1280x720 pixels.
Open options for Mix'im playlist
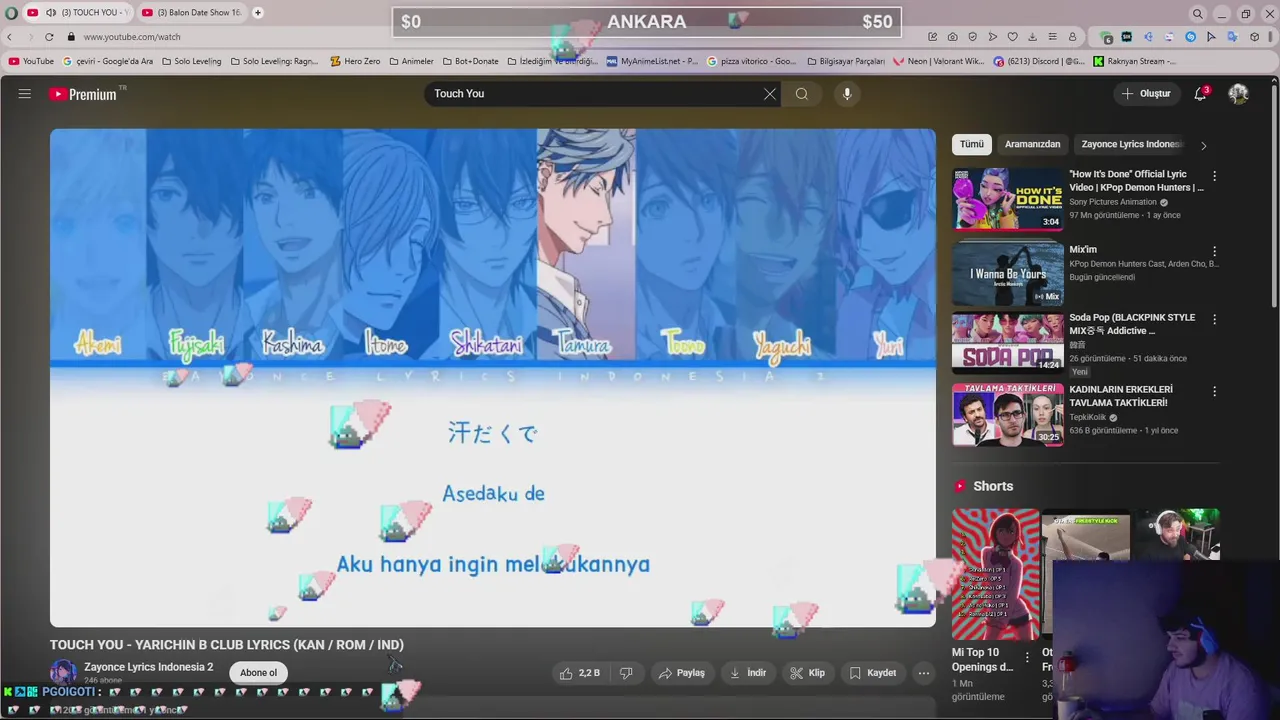pos(1215,251)
